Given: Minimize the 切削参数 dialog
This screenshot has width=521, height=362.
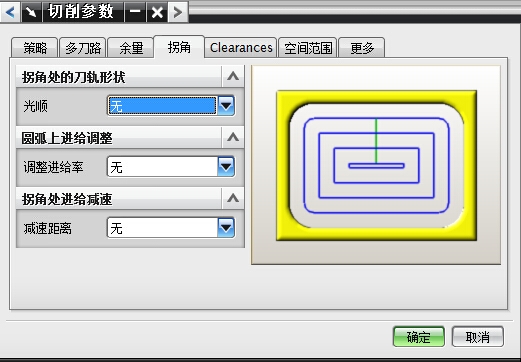Looking at the screenshot, I should pos(135,12).
